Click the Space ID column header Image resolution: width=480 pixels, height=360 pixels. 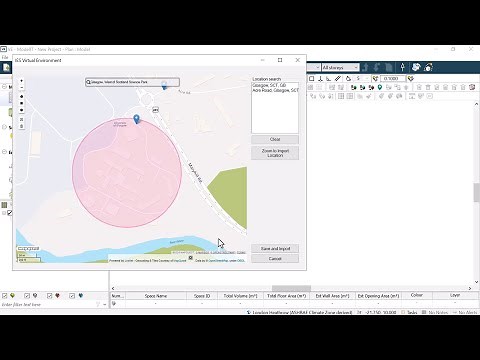[x=202, y=296]
